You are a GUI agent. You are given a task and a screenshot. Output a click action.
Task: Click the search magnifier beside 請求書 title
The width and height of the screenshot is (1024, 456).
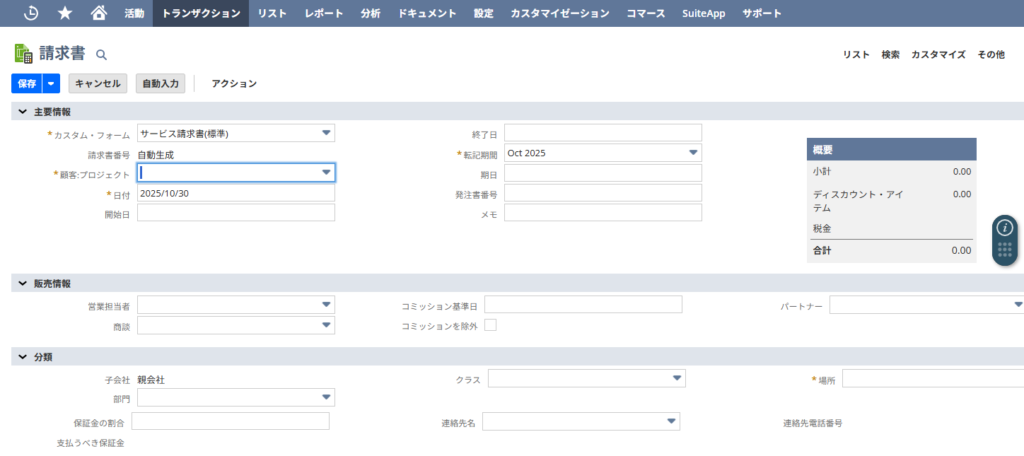coord(101,55)
